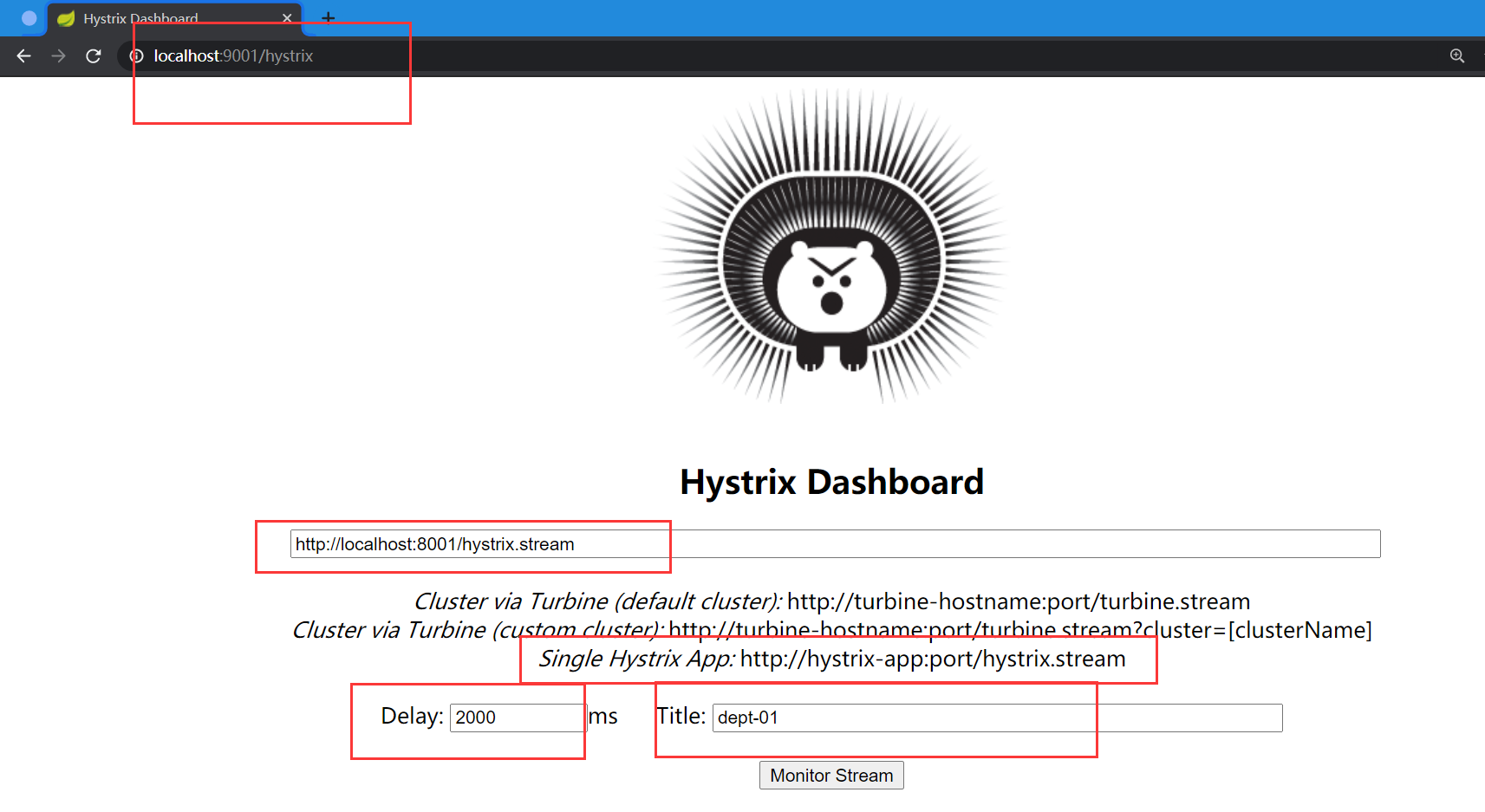Image resolution: width=1485 pixels, height=812 pixels.
Task: Open a new tab with the plus button
Action: click(328, 17)
